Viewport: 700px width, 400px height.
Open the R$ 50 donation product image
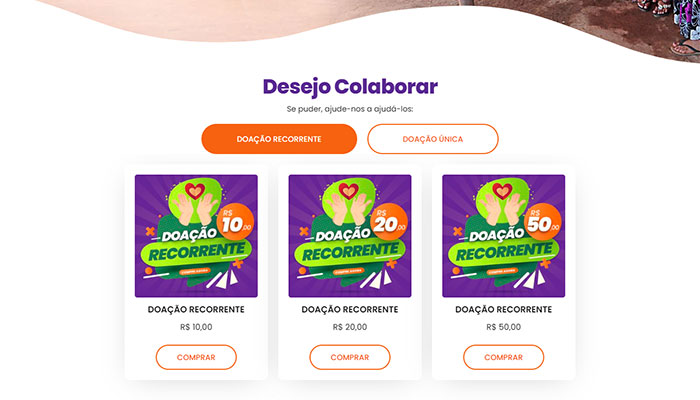tap(503, 236)
